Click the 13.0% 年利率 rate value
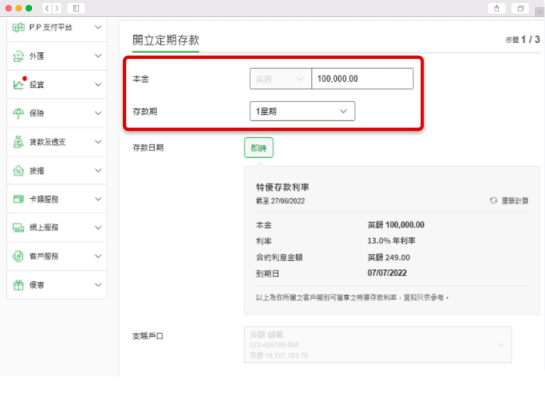The image size is (545, 397). click(x=391, y=241)
